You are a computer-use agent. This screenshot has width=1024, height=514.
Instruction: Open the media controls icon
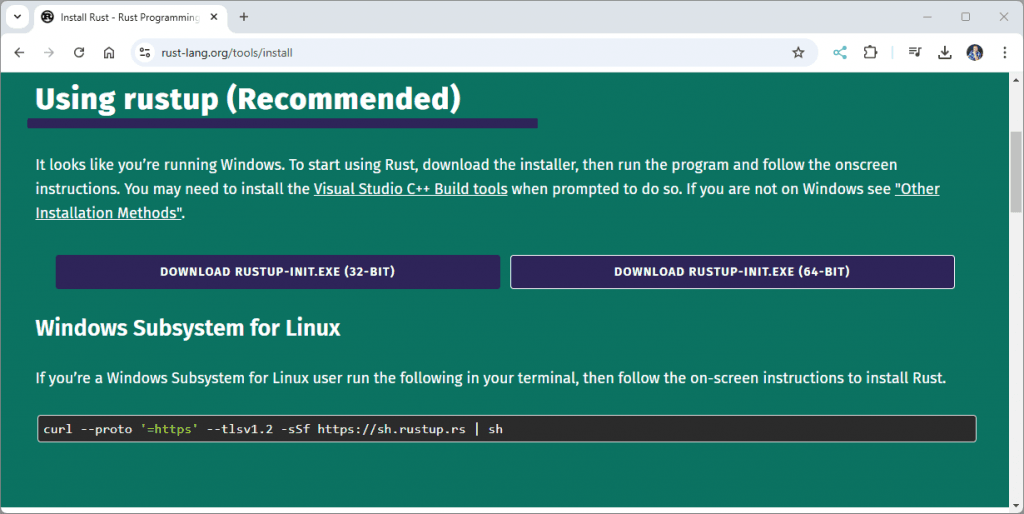[914, 53]
